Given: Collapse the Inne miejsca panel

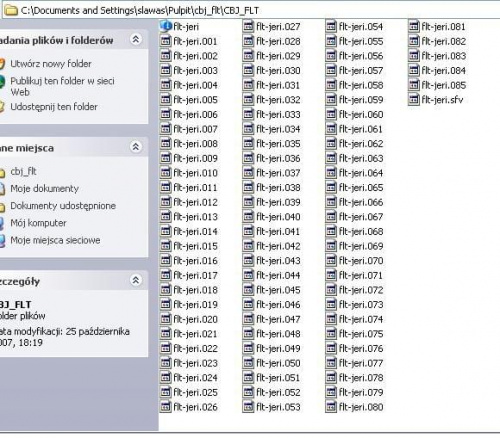Looking at the screenshot, I should tap(136, 147).
